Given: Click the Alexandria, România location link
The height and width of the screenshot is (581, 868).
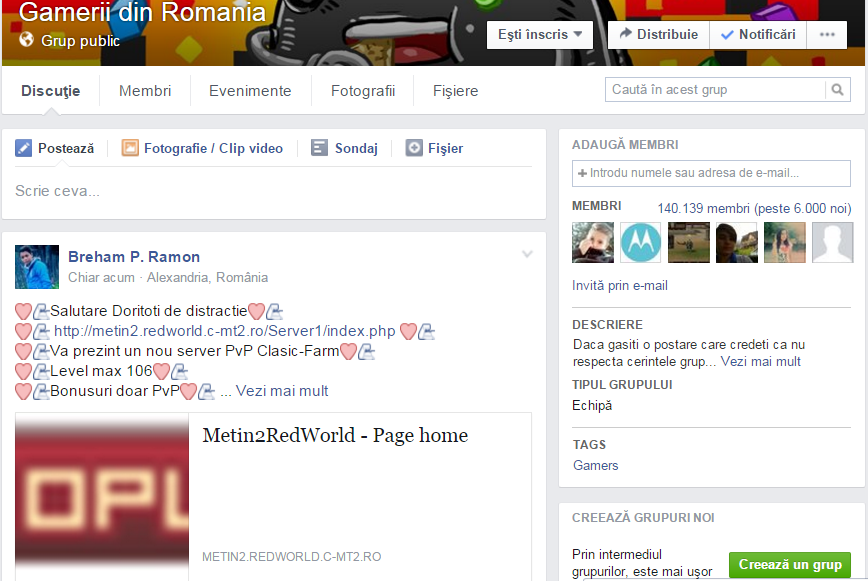Looking at the screenshot, I should click(x=207, y=277).
